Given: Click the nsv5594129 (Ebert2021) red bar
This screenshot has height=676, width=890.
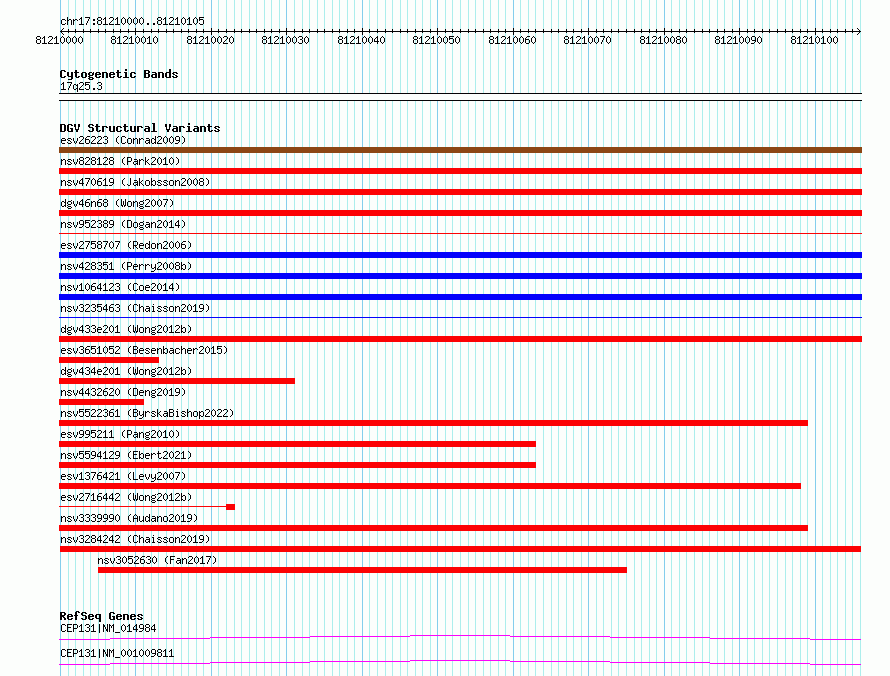Looking at the screenshot, I should [x=297, y=465].
